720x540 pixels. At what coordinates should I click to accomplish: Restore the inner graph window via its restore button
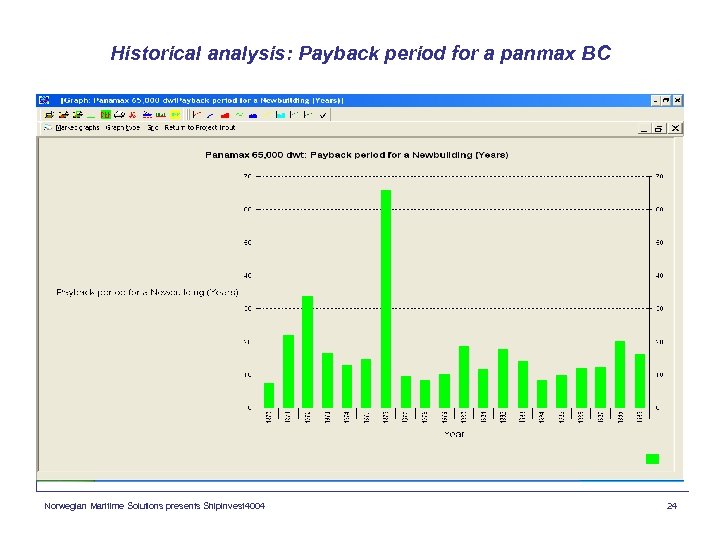click(x=658, y=129)
